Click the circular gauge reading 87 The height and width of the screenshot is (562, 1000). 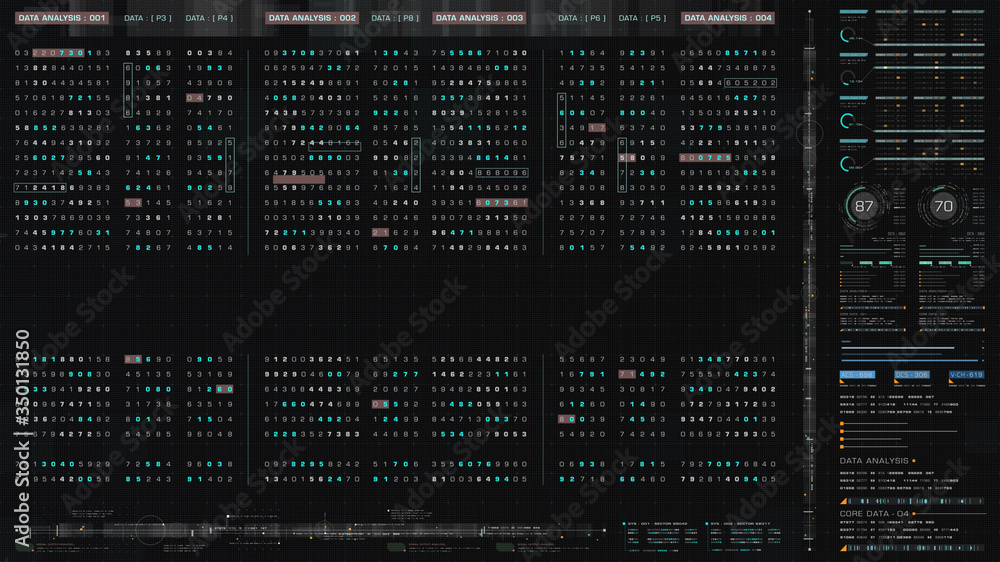click(x=864, y=206)
